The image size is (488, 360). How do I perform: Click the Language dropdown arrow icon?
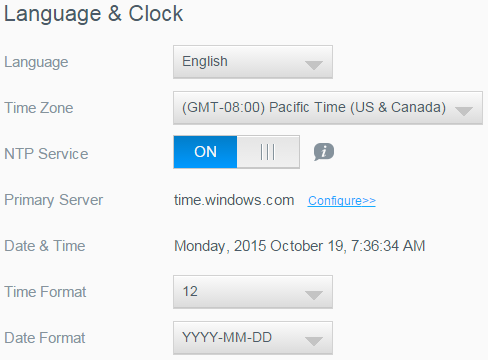click(x=314, y=65)
